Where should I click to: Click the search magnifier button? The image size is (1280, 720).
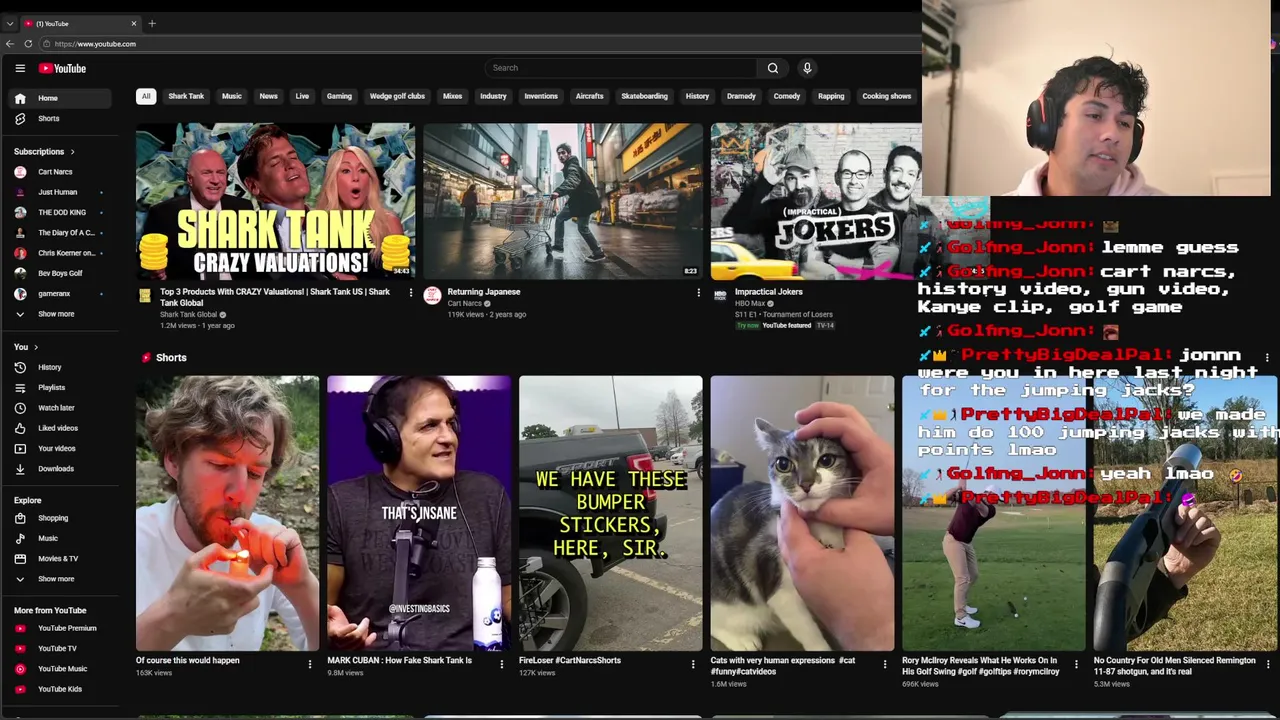(x=773, y=68)
